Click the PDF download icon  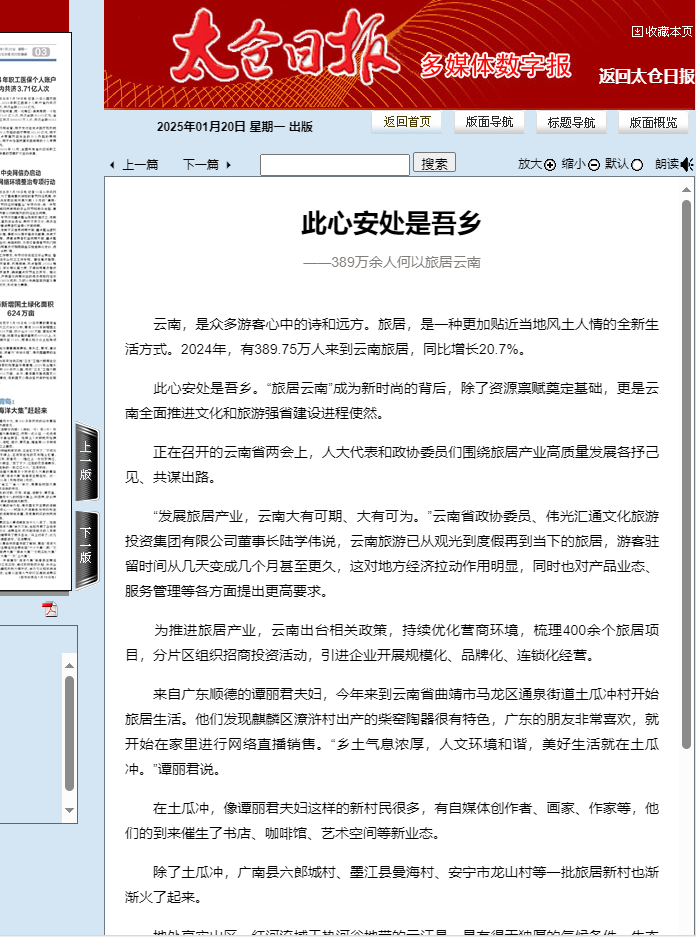tap(50, 609)
